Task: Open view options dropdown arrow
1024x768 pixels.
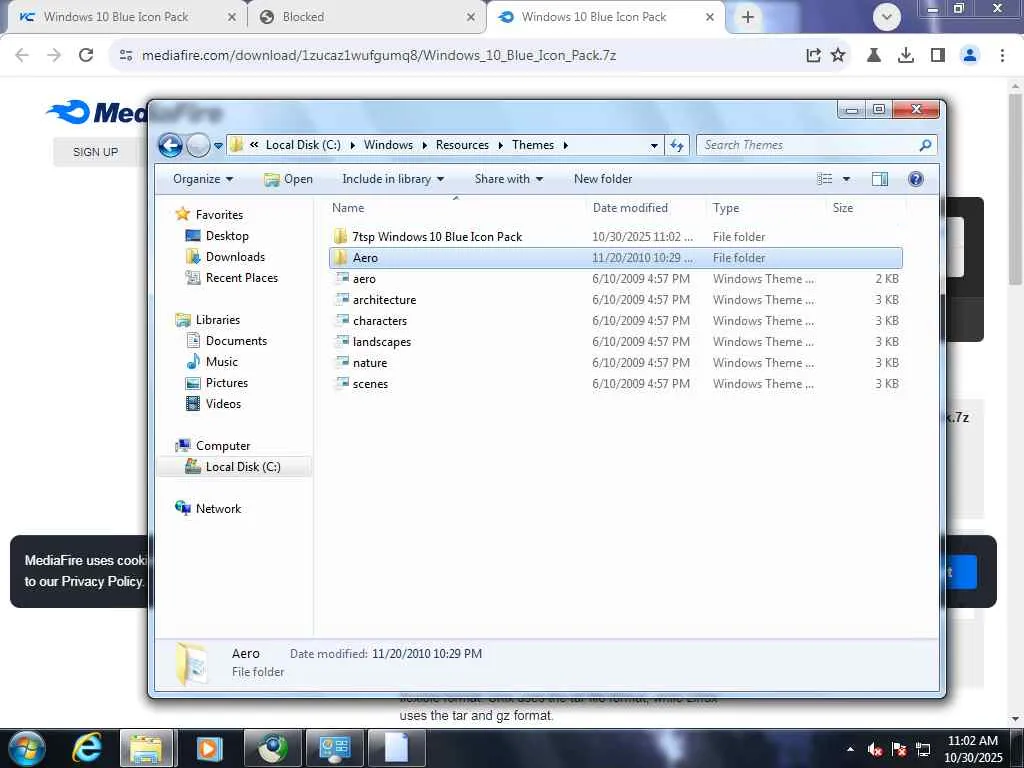Action: (x=846, y=179)
